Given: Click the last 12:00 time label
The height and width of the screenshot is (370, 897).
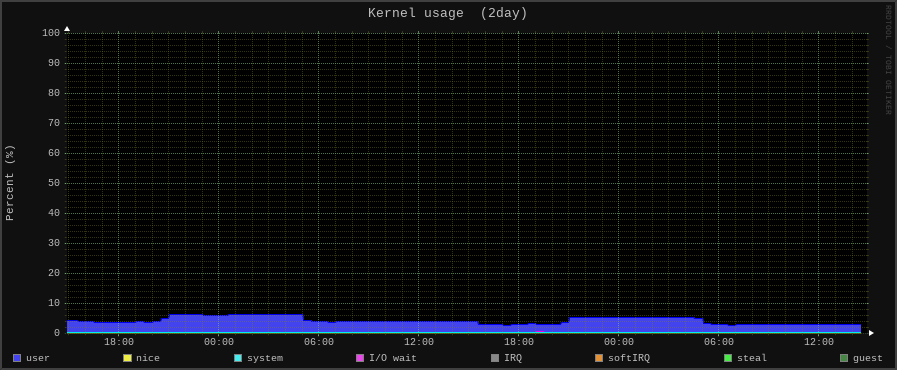Looking at the screenshot, I should point(819,342).
